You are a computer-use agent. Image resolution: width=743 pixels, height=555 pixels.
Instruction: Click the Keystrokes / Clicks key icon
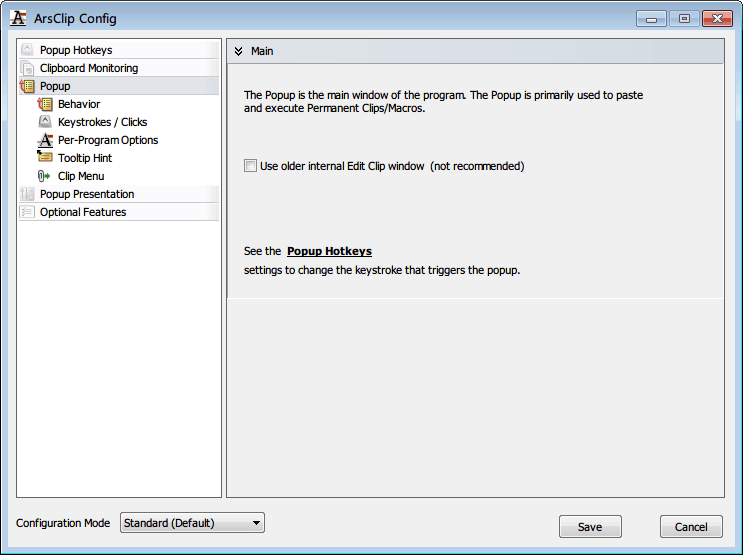point(45,122)
